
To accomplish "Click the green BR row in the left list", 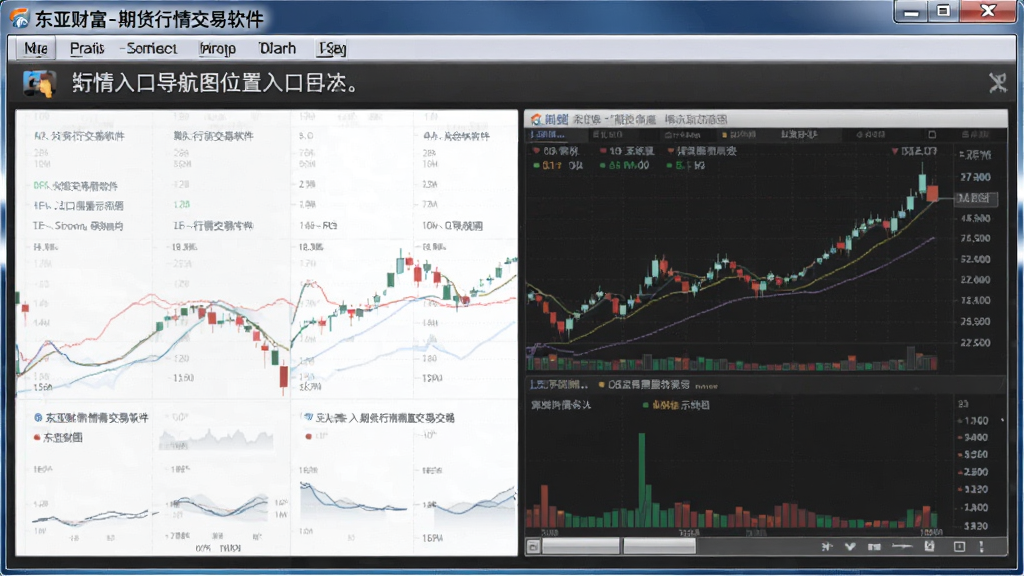I will [x=75, y=185].
